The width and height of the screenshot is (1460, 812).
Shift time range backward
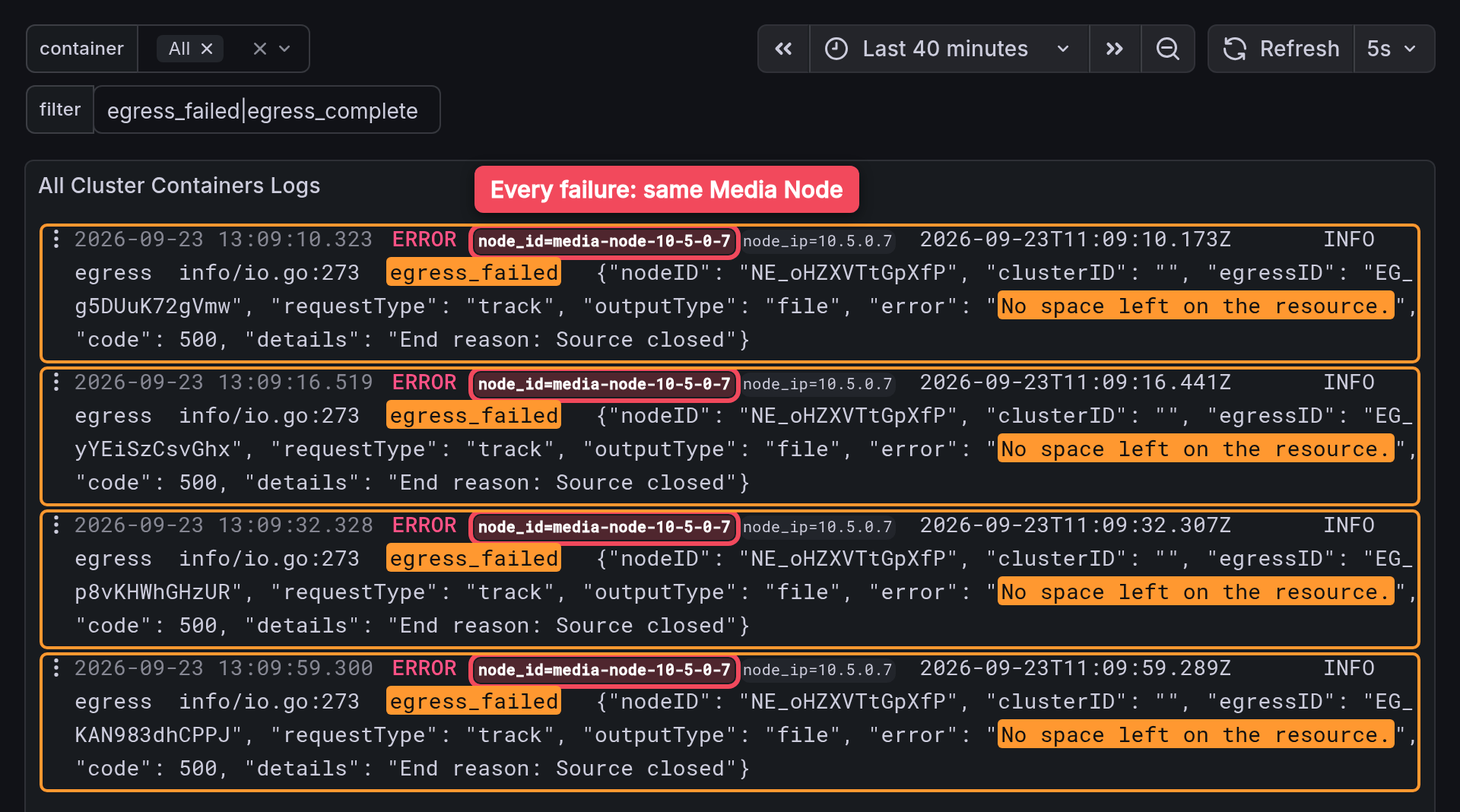click(783, 49)
